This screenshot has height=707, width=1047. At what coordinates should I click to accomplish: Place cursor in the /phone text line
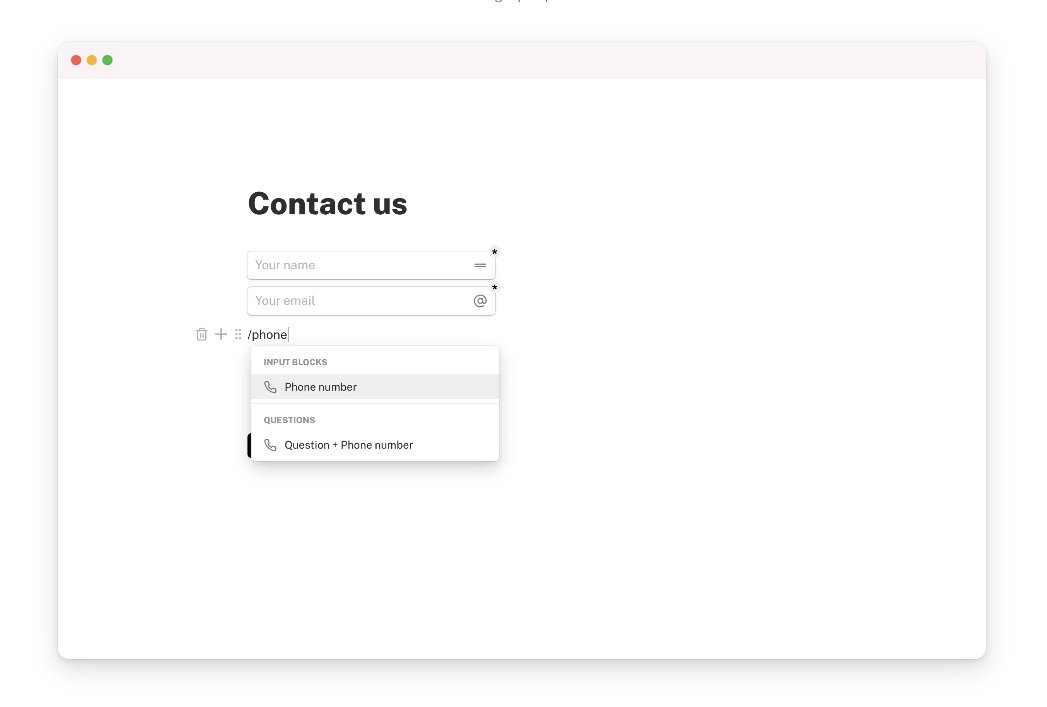[x=268, y=334]
